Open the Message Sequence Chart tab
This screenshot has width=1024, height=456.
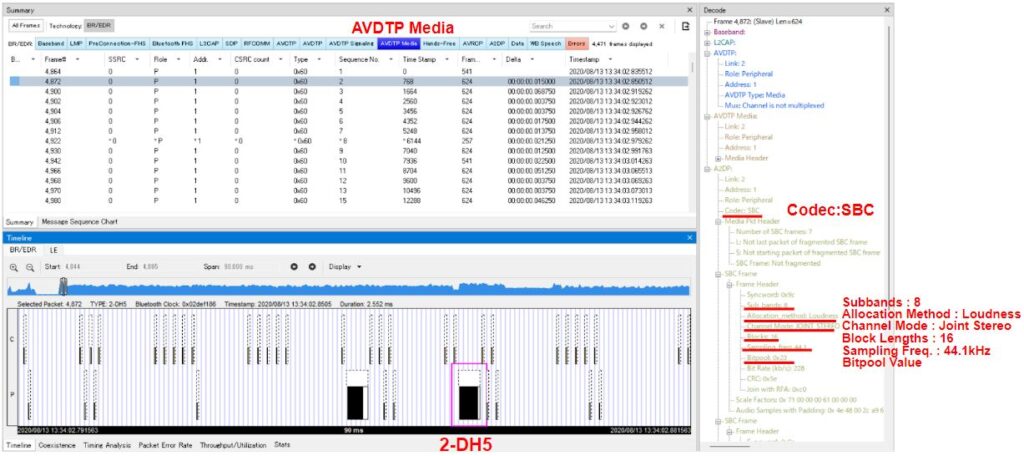coord(79,222)
